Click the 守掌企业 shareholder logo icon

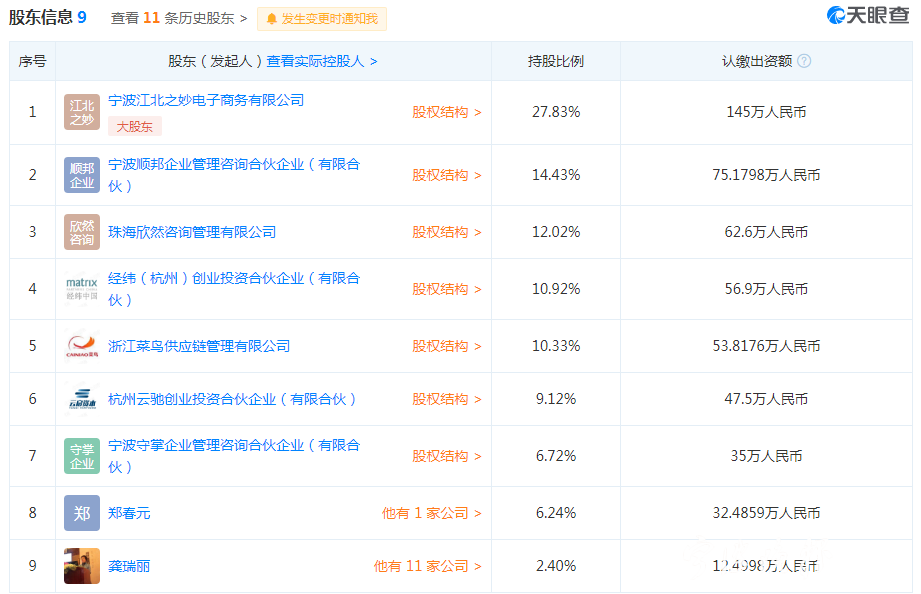(82, 456)
